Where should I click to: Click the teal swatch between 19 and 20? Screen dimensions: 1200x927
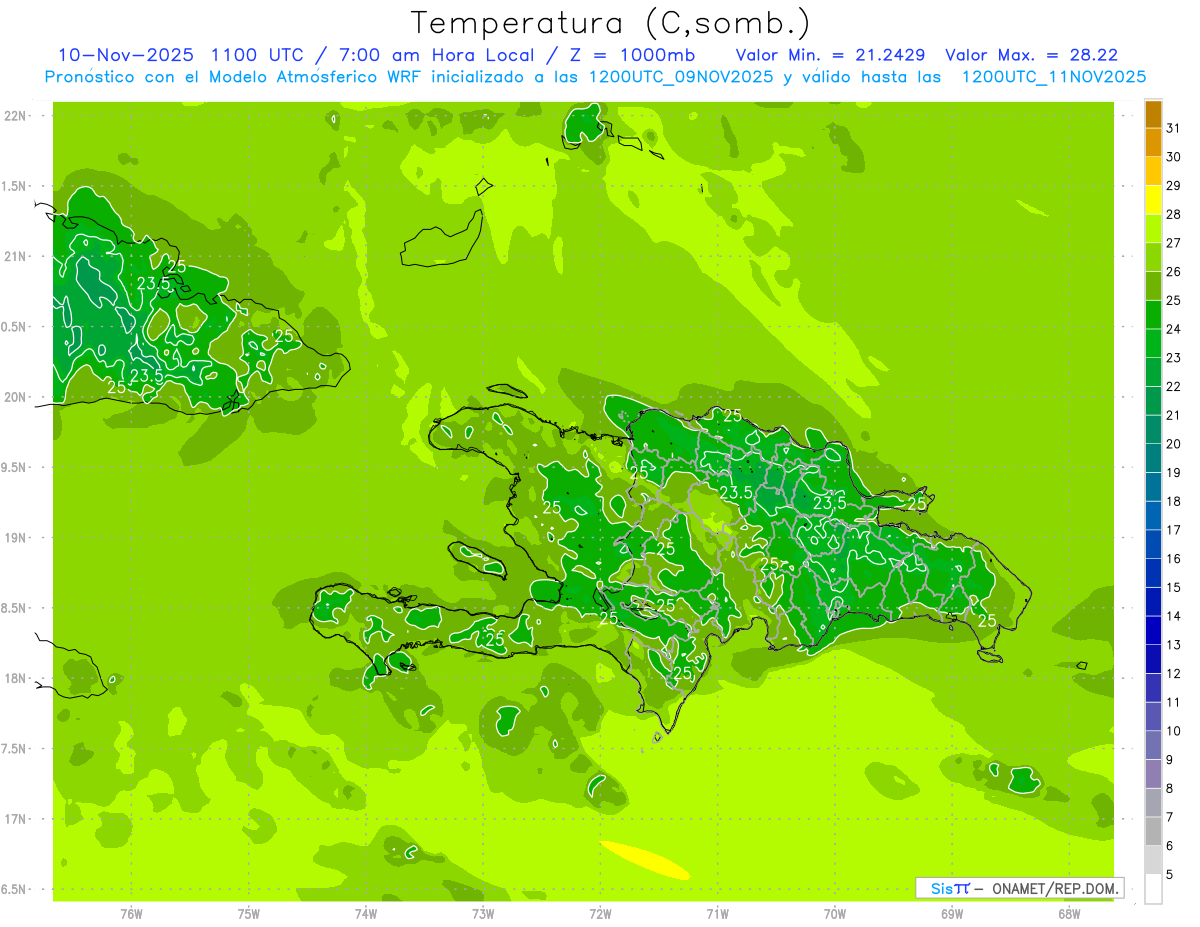tap(1153, 458)
